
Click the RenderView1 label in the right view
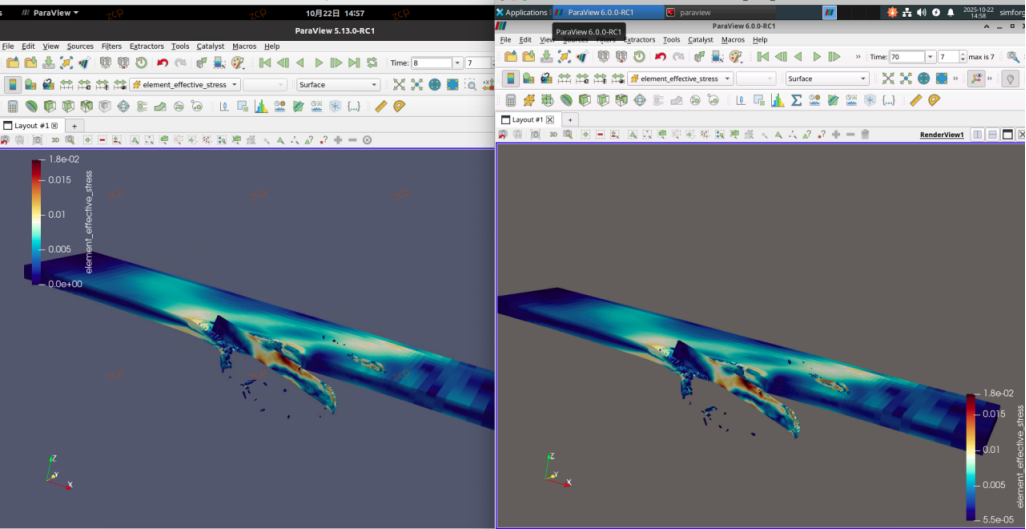pyautogui.click(x=942, y=134)
